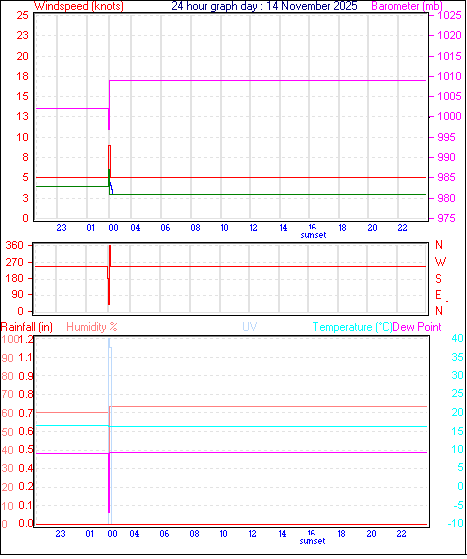Viewport: 467px width, 559px height.
Task: Click the 'Barometer (mb)' axis title
Action: click(407, 6)
